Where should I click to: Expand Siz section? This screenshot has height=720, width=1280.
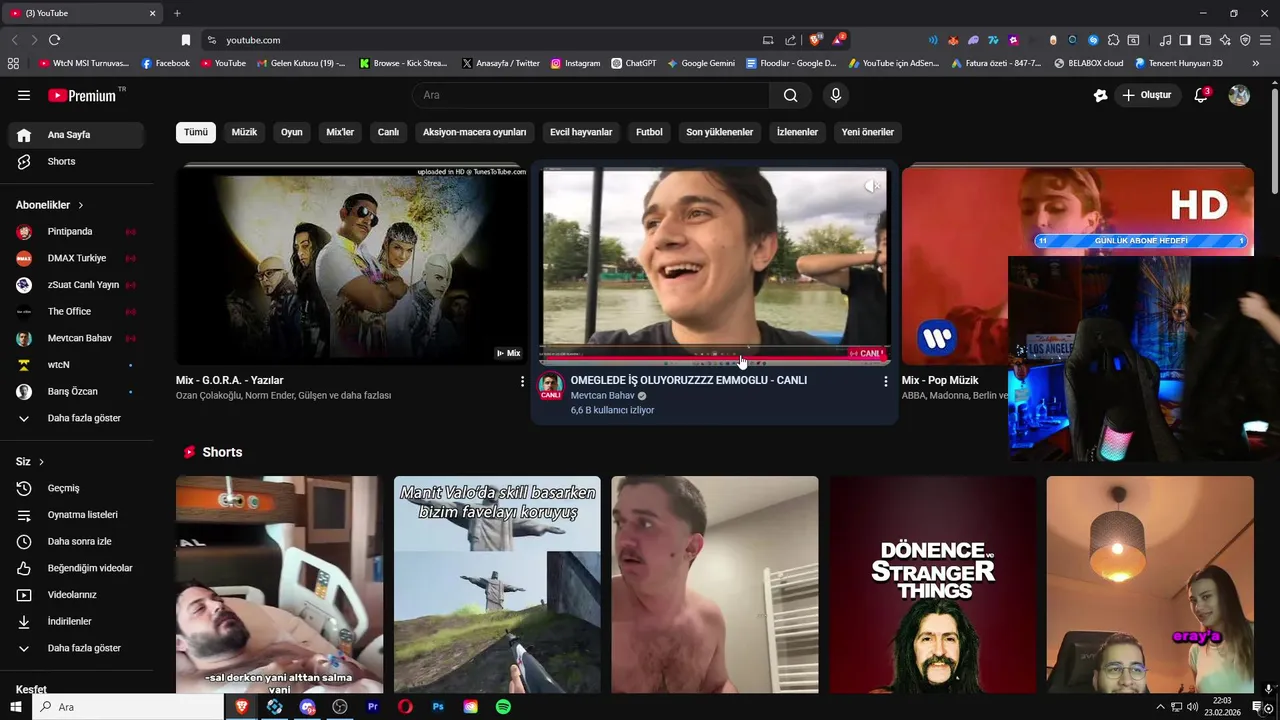tap(30, 462)
